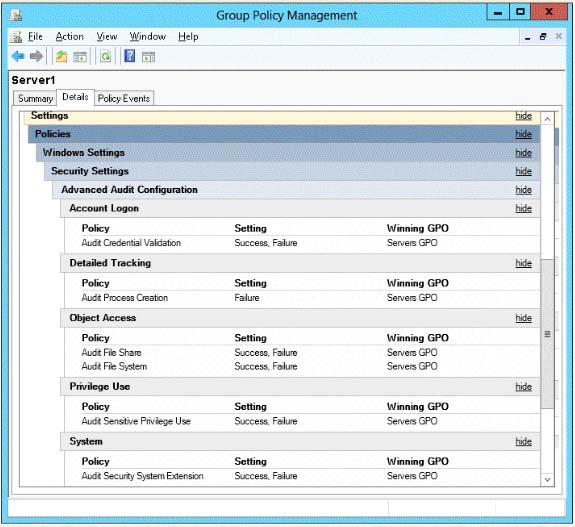Viewport: 575px width, 527px height.
Task: Hide the Account Logon section
Action: (523, 208)
